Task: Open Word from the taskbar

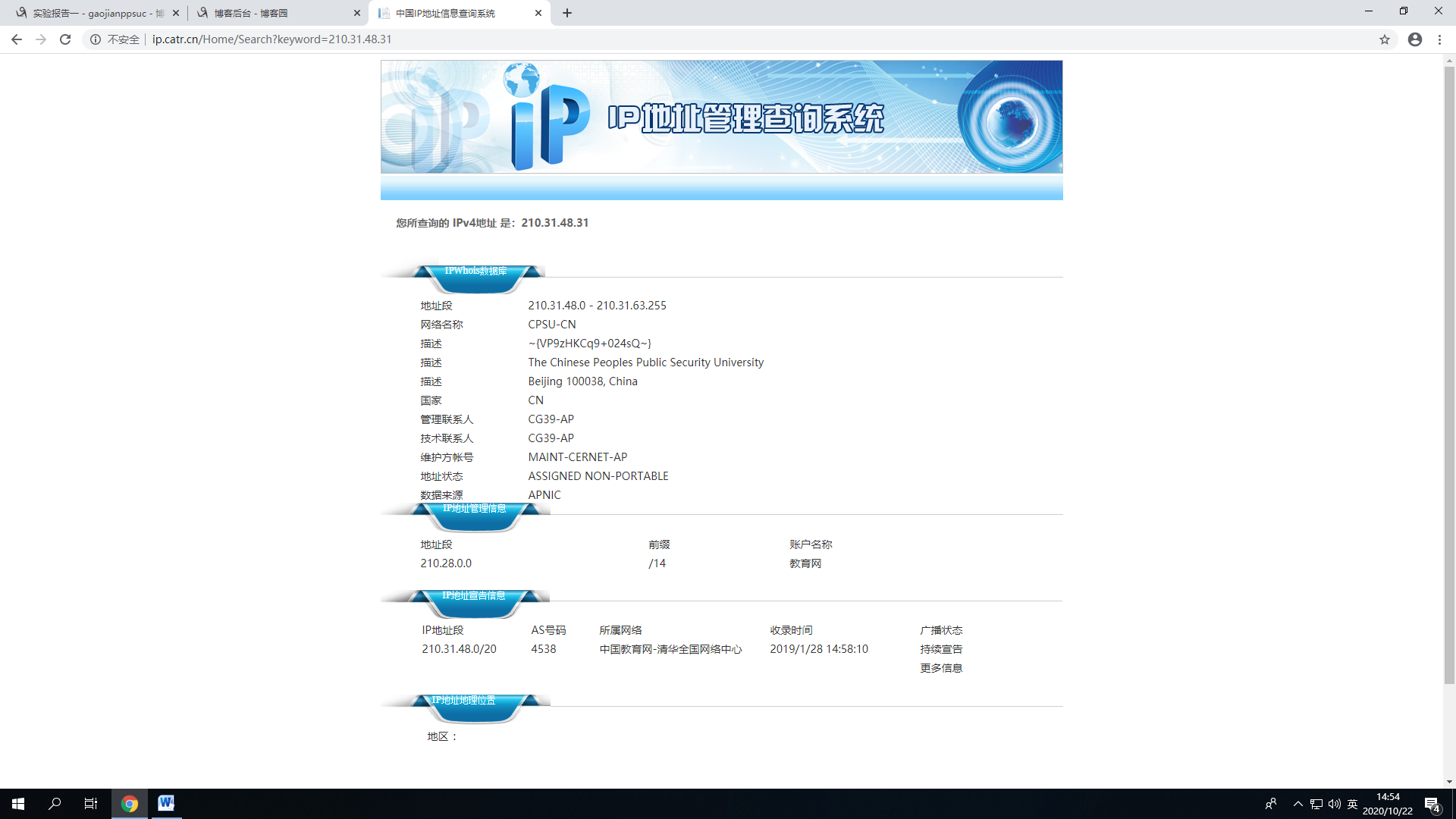Action: (165, 804)
